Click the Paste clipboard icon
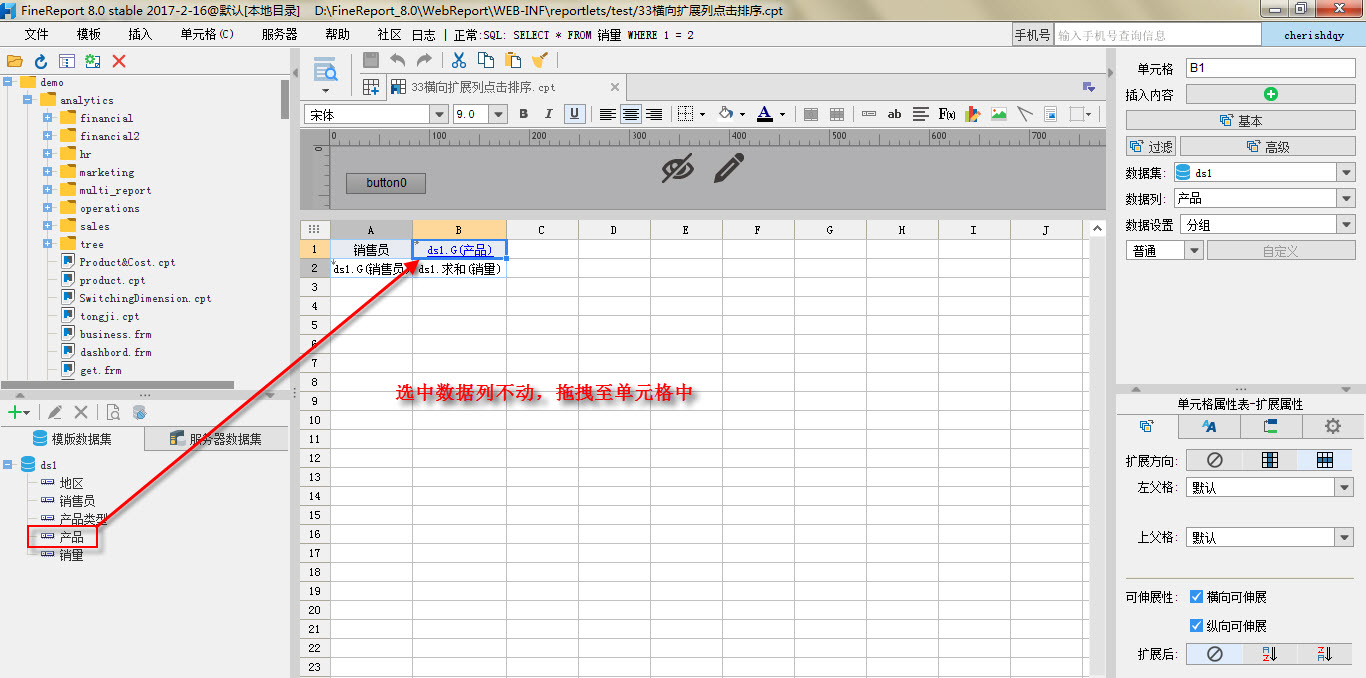This screenshot has height=678, width=1366. click(x=513, y=60)
